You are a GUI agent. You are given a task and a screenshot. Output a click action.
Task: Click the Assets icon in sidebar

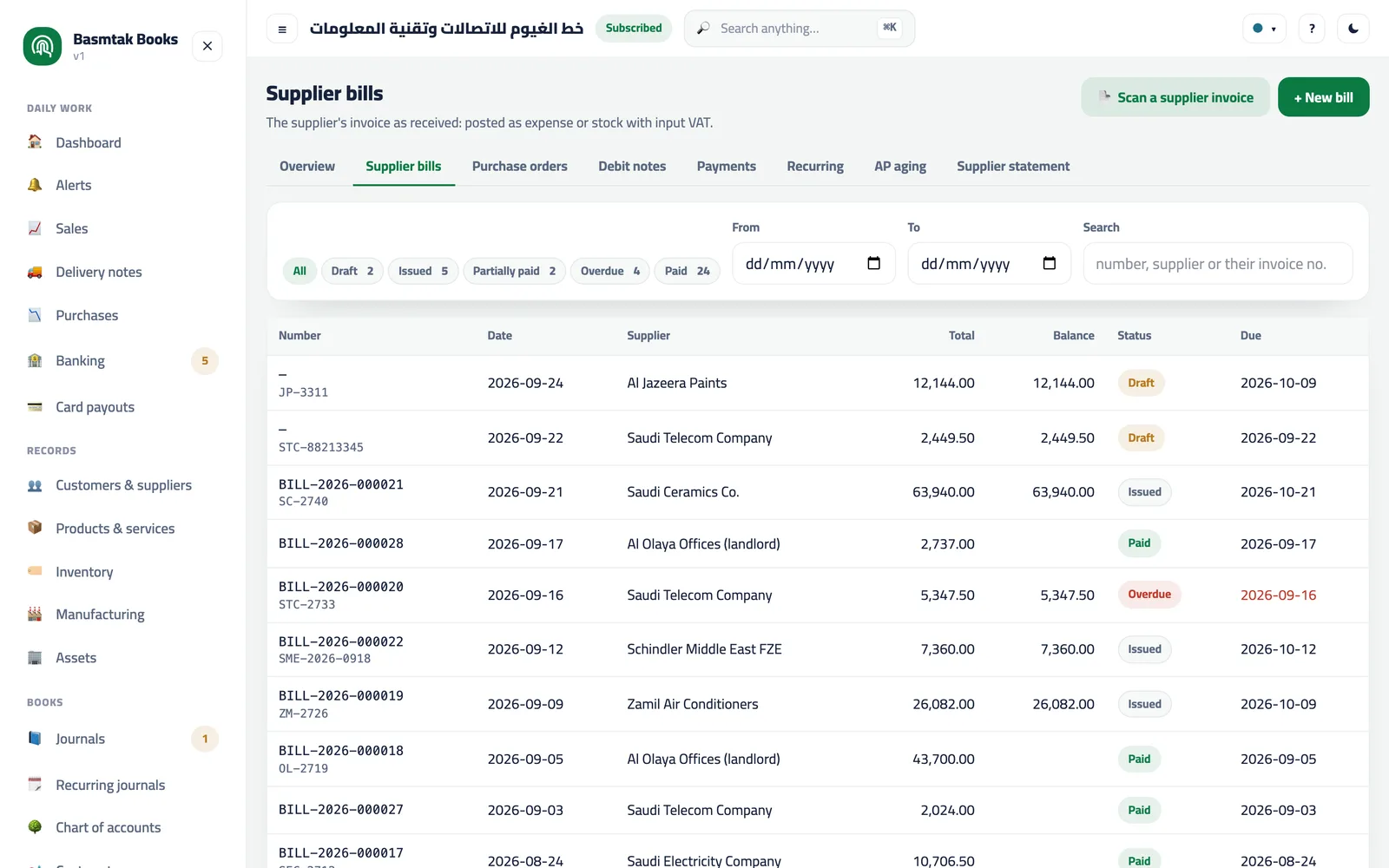point(35,657)
